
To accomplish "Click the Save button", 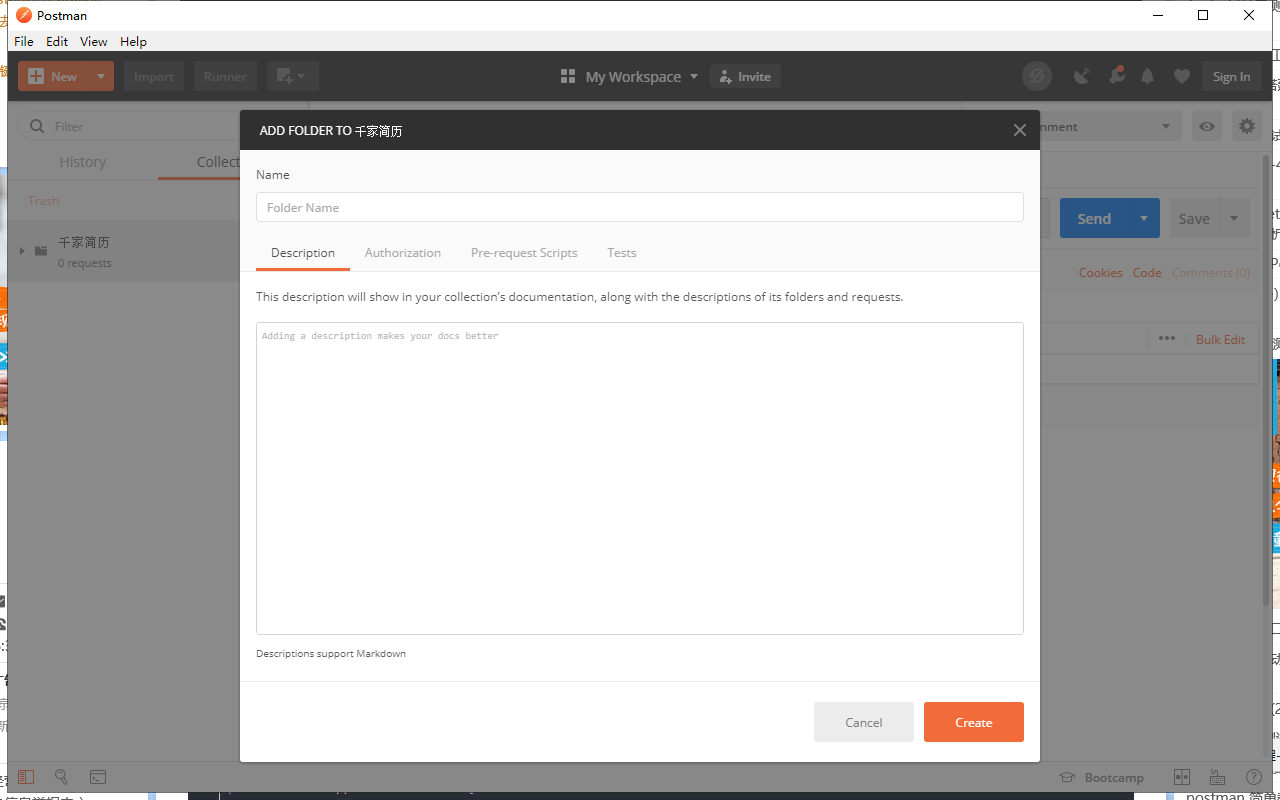I will 1194,218.
